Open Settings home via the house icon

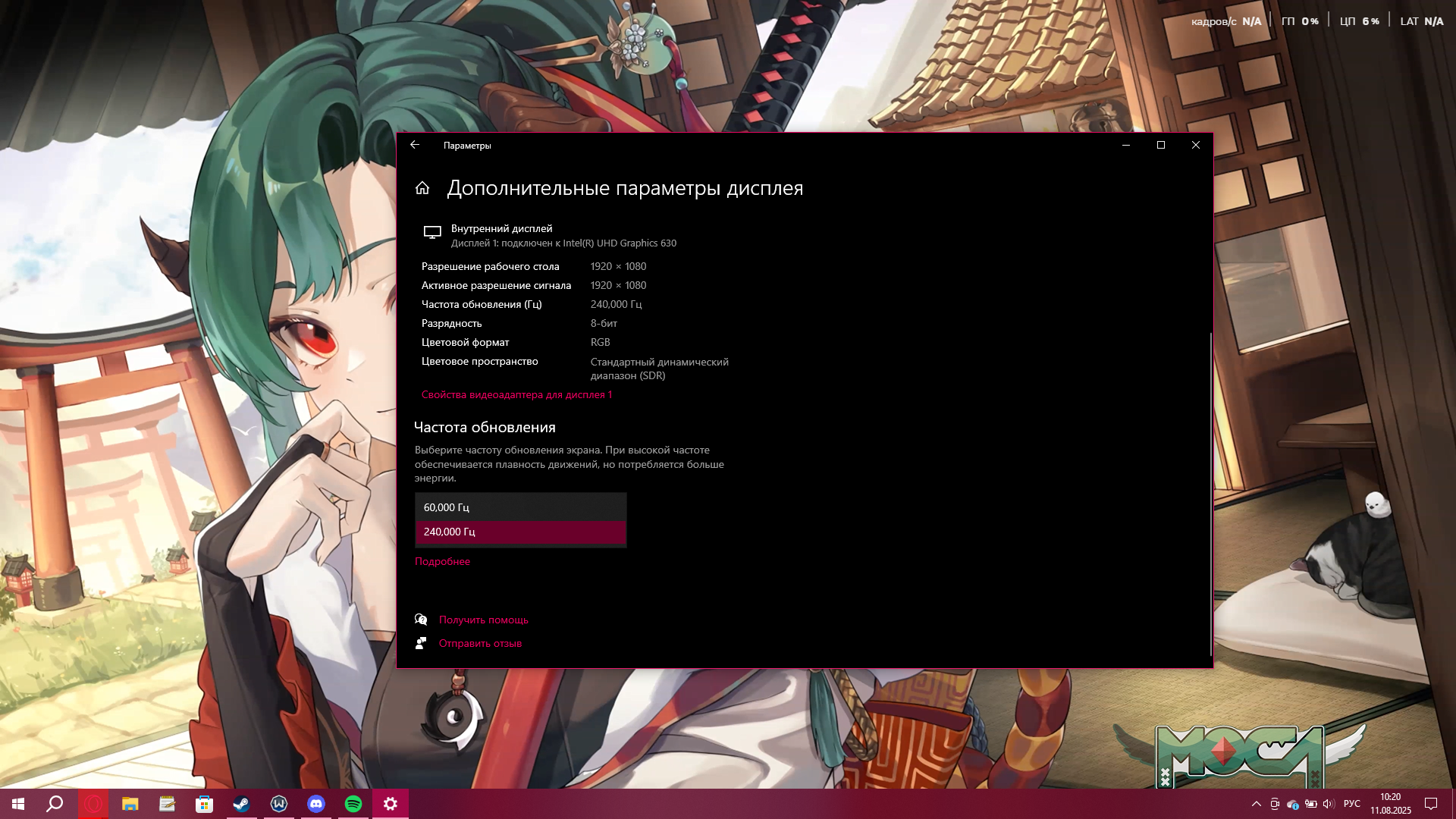(x=422, y=188)
